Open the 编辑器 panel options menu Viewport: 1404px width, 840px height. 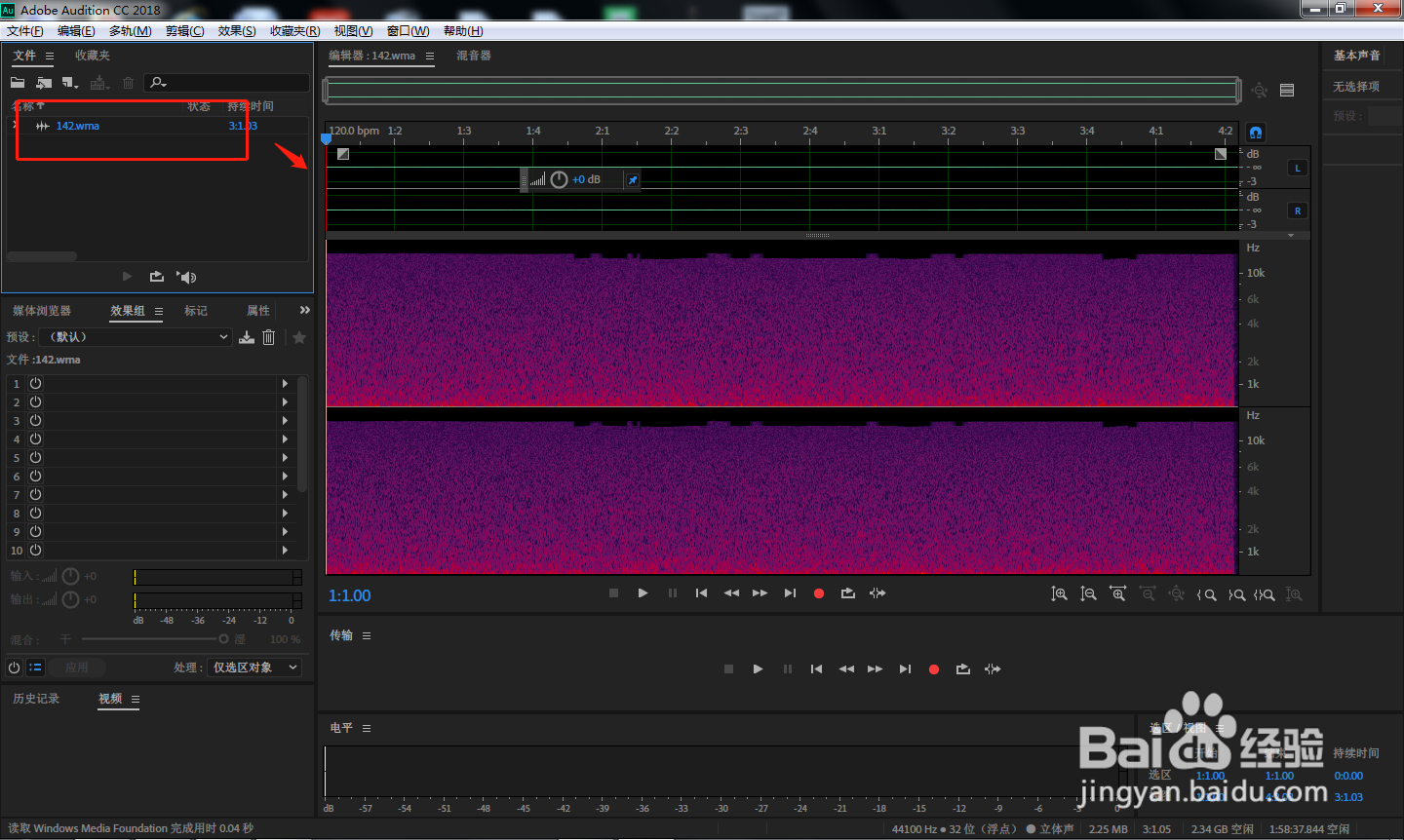coord(430,56)
